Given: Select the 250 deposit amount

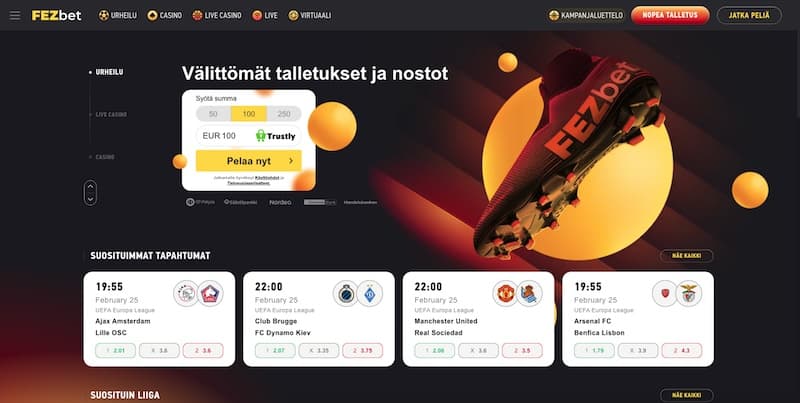Looking at the screenshot, I should 284,114.
